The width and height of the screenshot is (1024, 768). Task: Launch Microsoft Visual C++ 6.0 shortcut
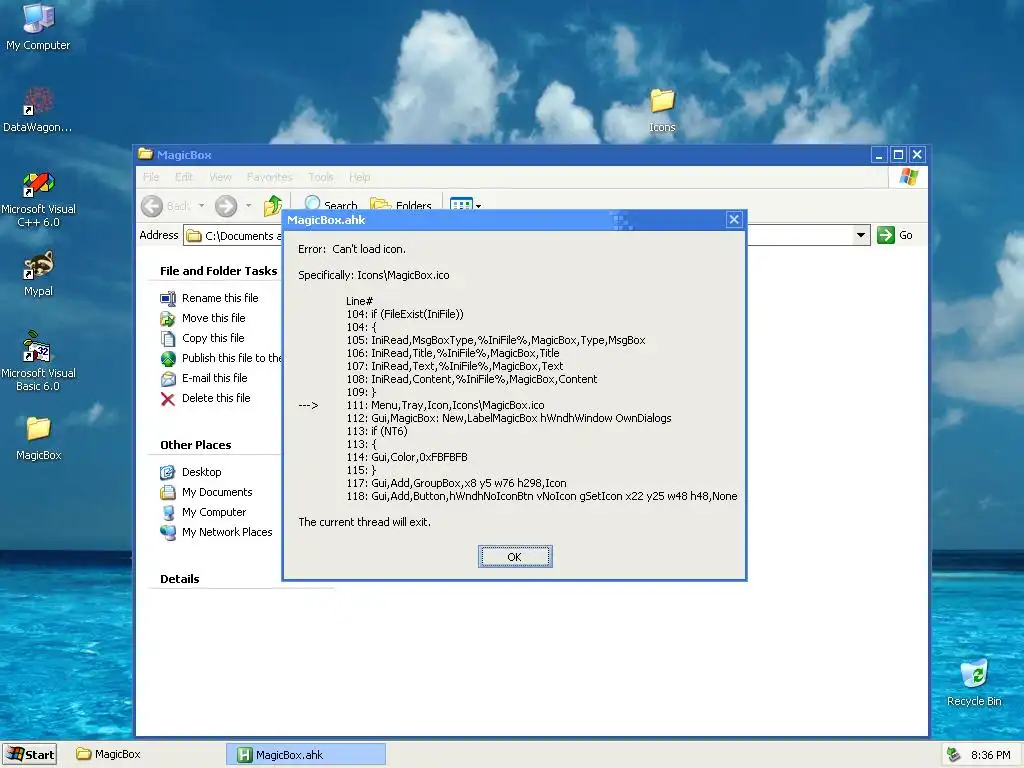(x=38, y=199)
